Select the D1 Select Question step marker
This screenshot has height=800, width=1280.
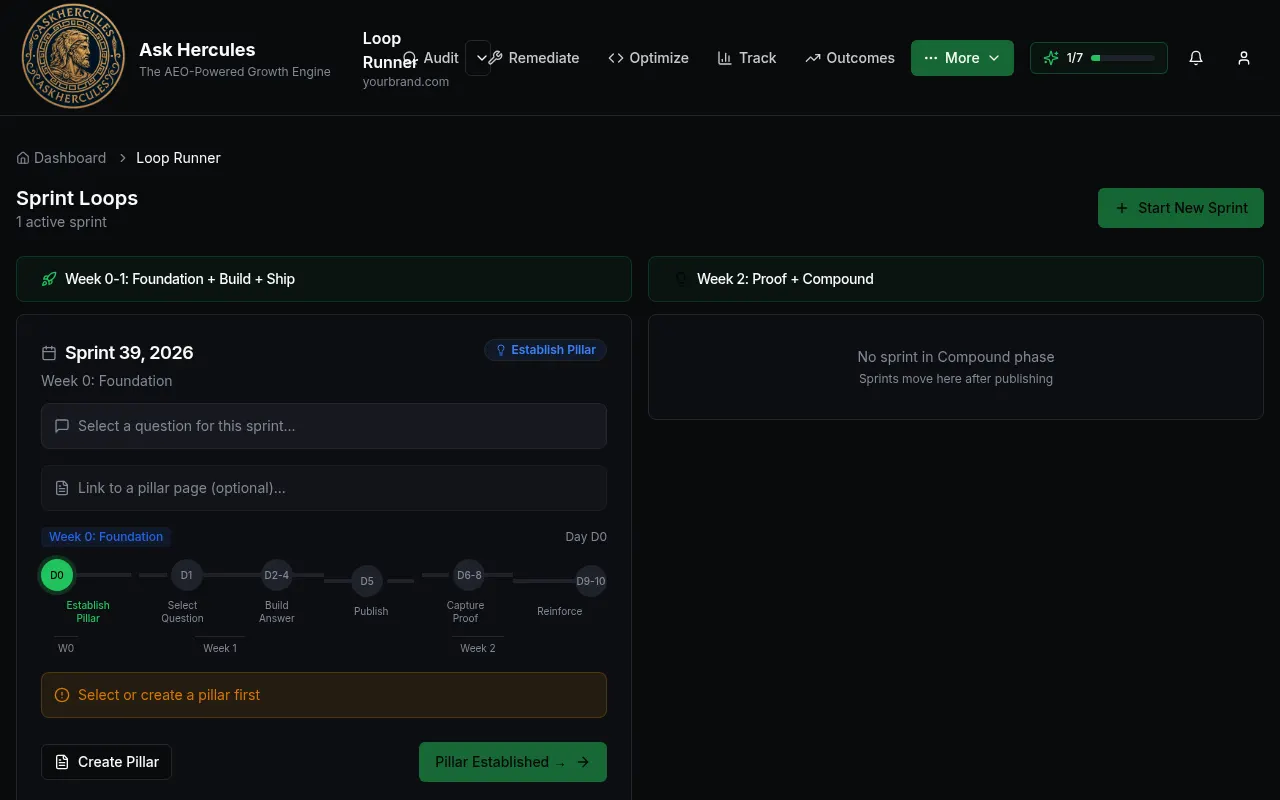(186, 575)
